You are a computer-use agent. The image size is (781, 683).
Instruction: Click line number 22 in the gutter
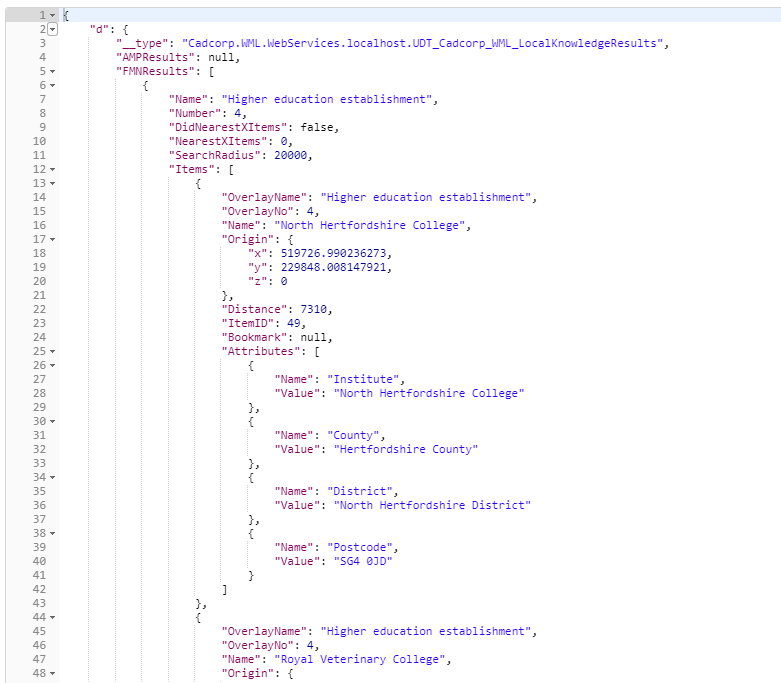tap(39, 309)
